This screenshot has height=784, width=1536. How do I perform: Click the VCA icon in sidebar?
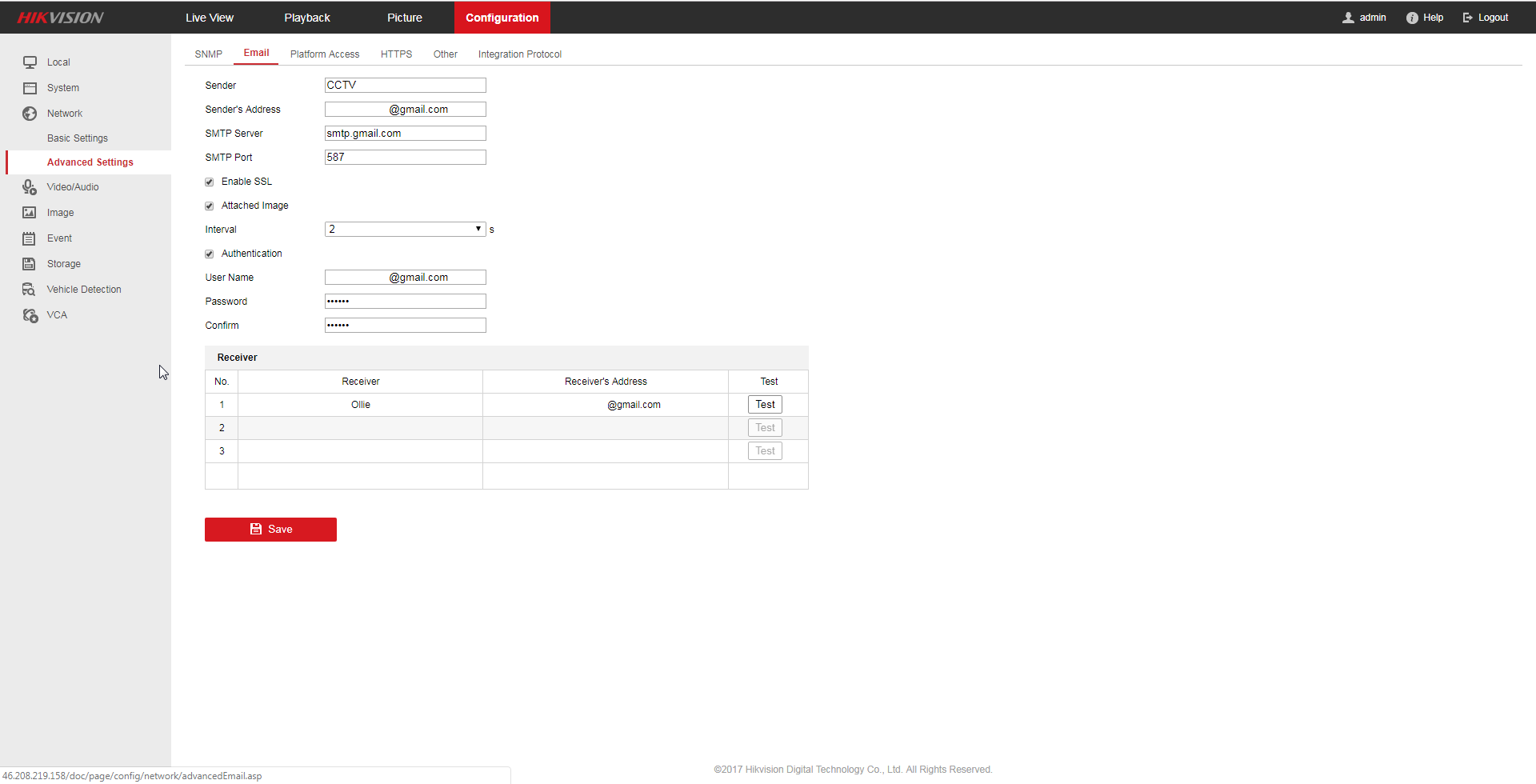(30, 315)
